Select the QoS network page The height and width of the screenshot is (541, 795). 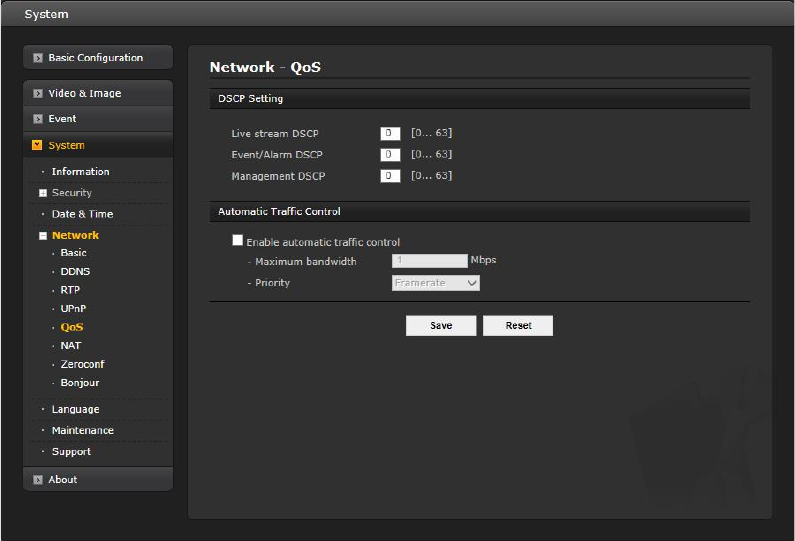coord(71,327)
